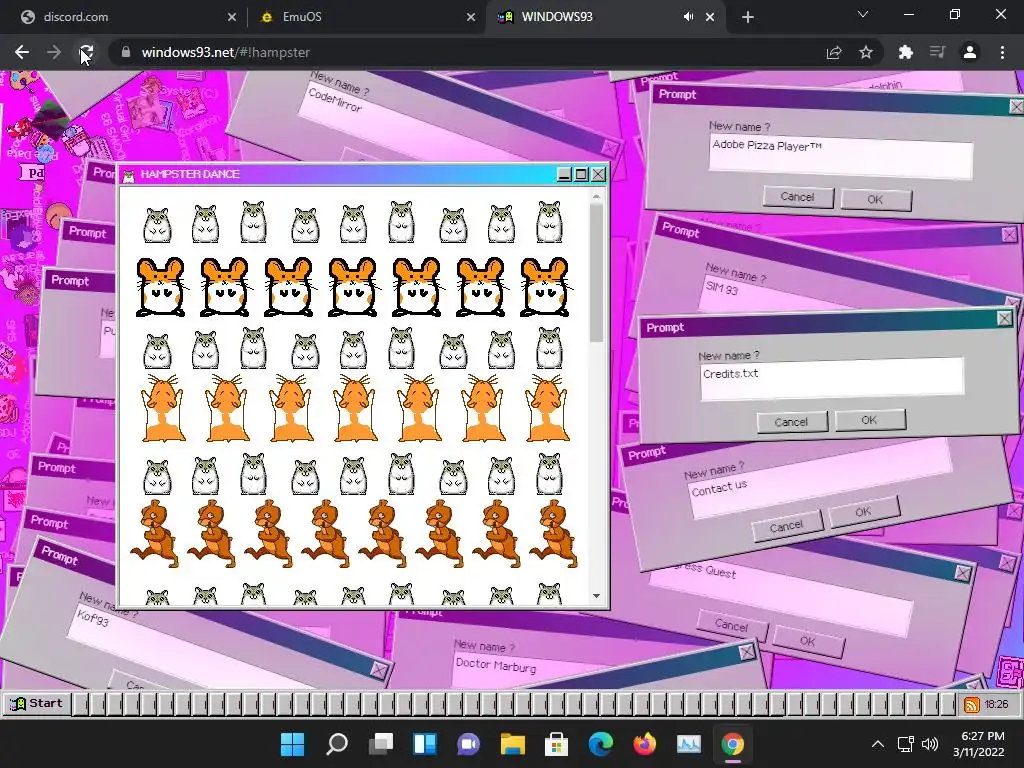Go forward in browser history

point(54,52)
